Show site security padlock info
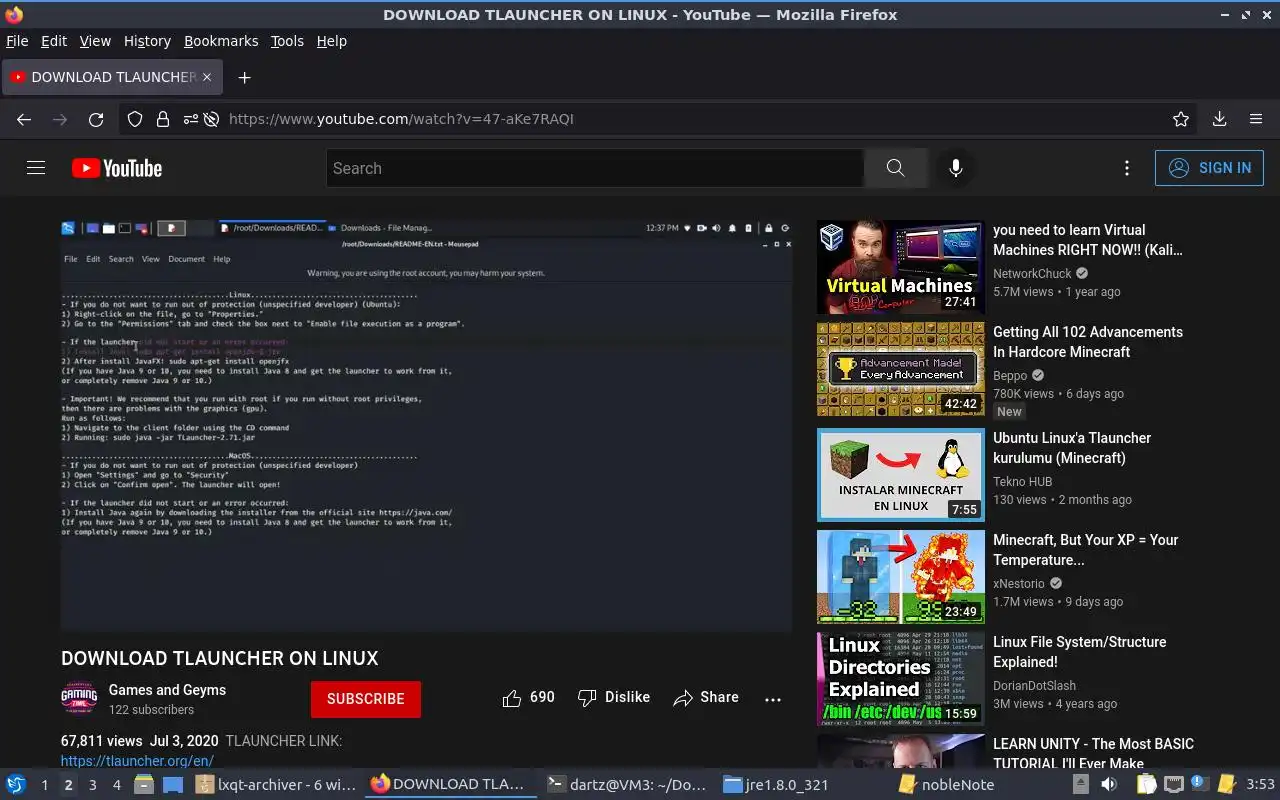Image resolution: width=1280 pixels, height=800 pixels. tap(163, 119)
